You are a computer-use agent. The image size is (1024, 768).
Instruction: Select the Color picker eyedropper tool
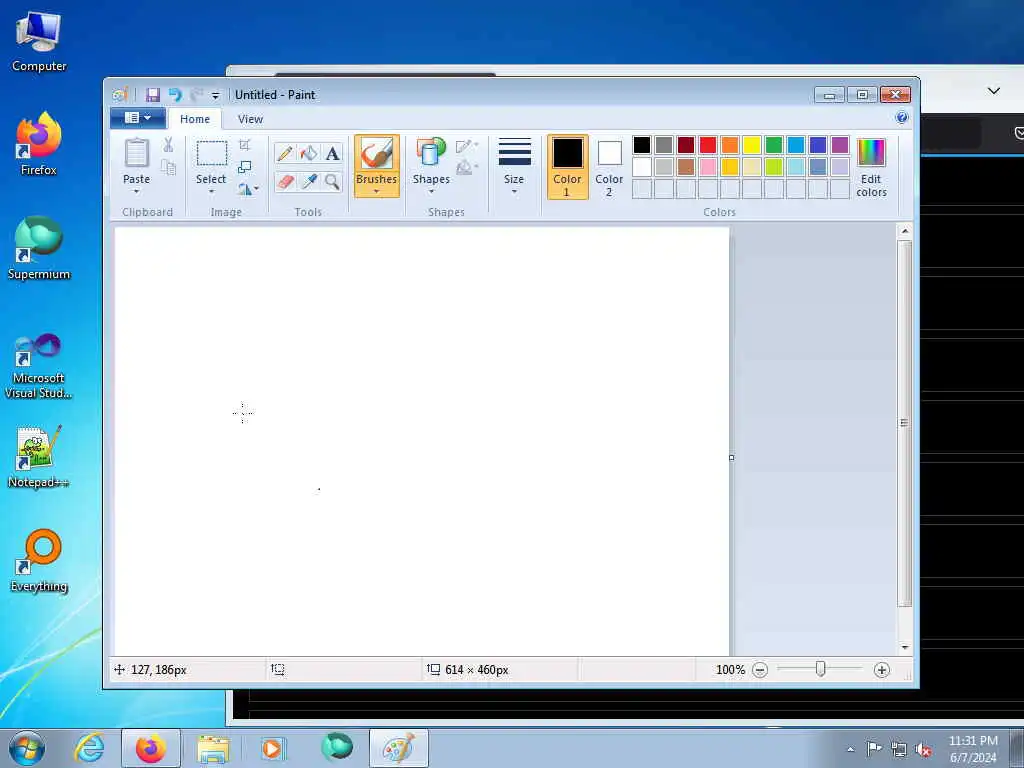coord(308,182)
